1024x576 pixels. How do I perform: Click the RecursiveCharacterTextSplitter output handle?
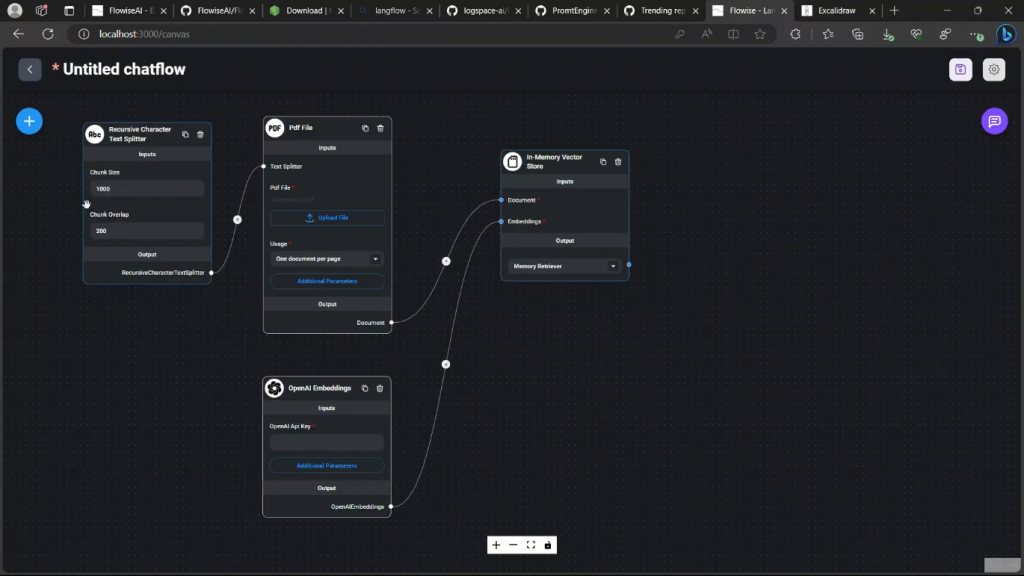pyautogui.click(x=212, y=272)
